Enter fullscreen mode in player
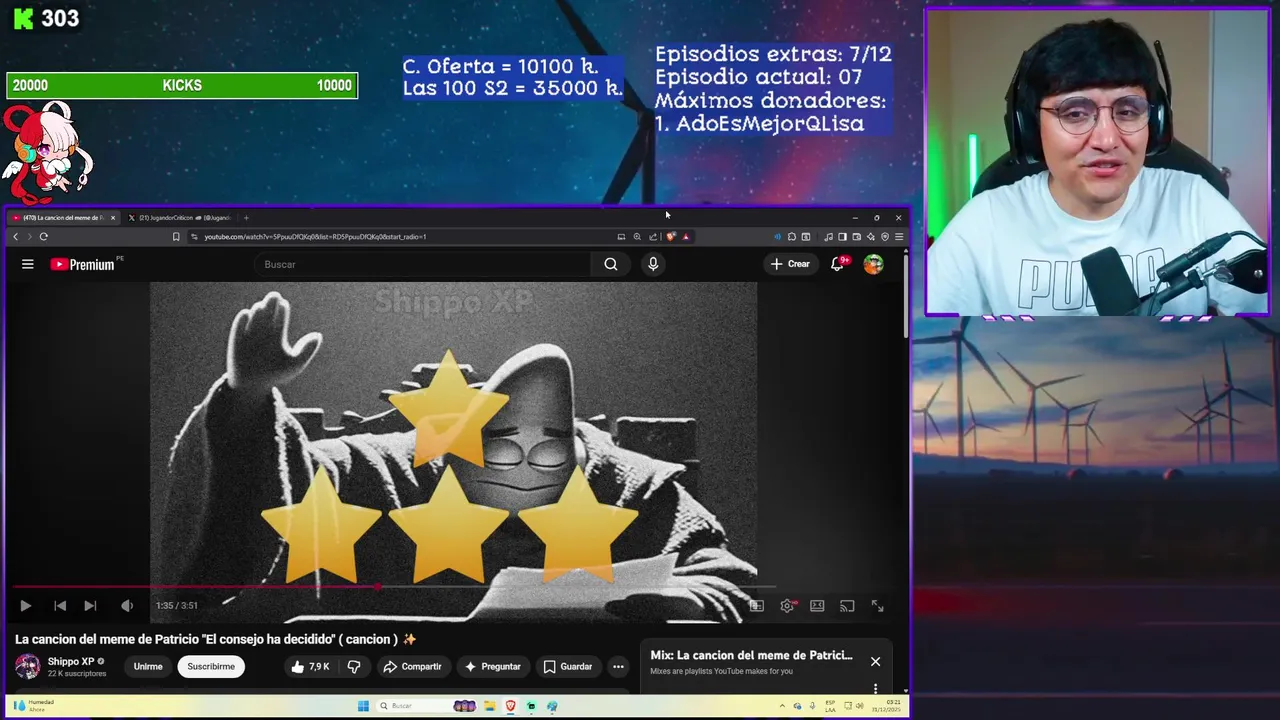Viewport: 1280px width, 720px height. pyautogui.click(x=877, y=605)
